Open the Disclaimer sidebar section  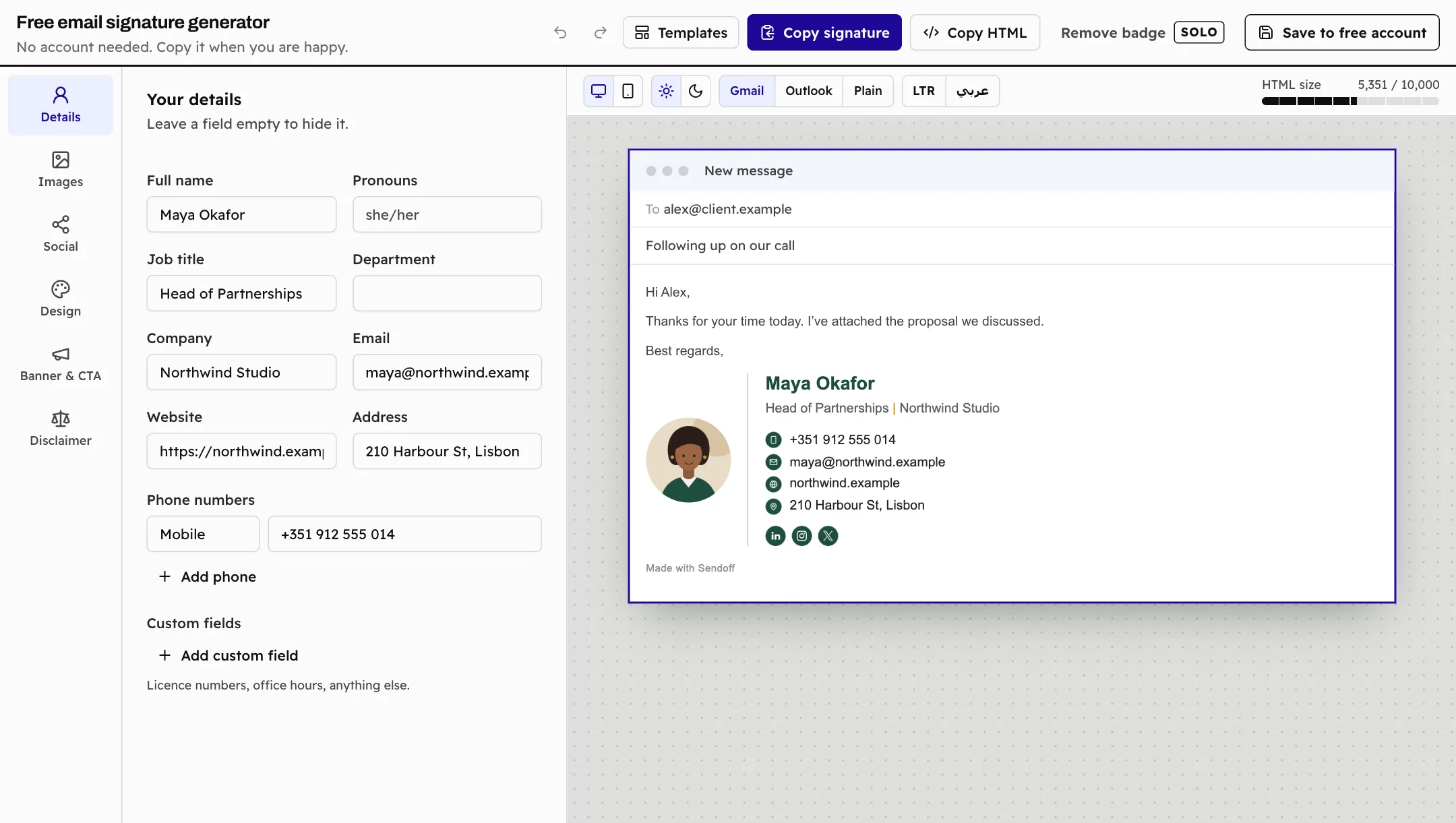(61, 429)
